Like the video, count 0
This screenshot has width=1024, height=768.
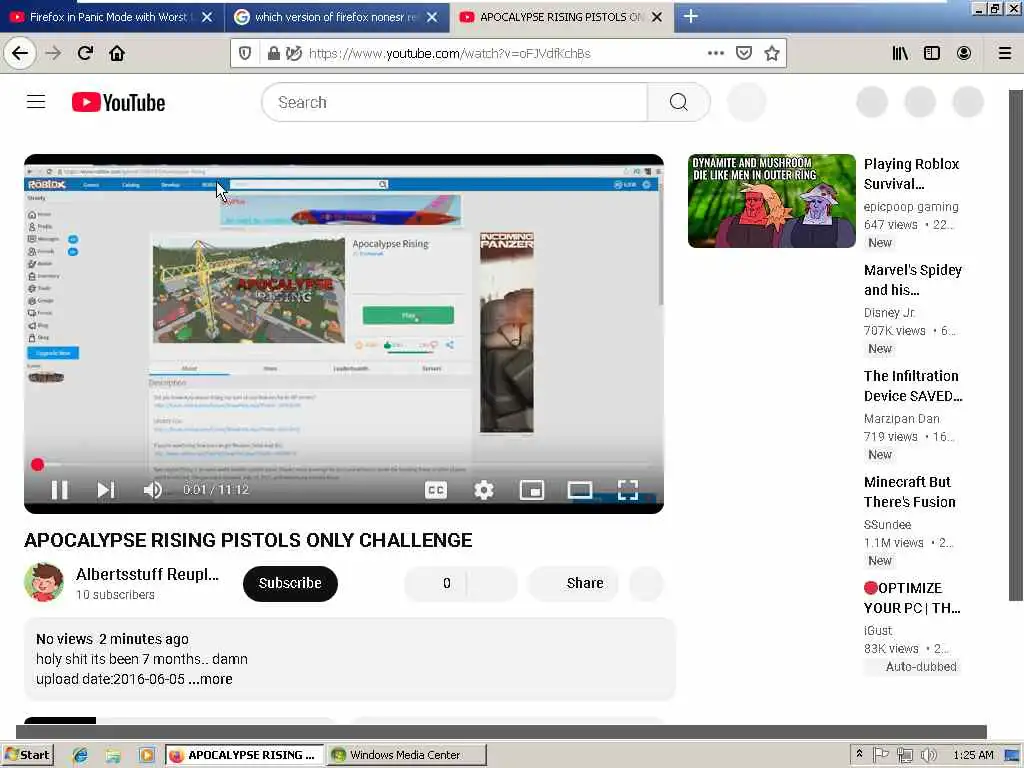point(435,583)
